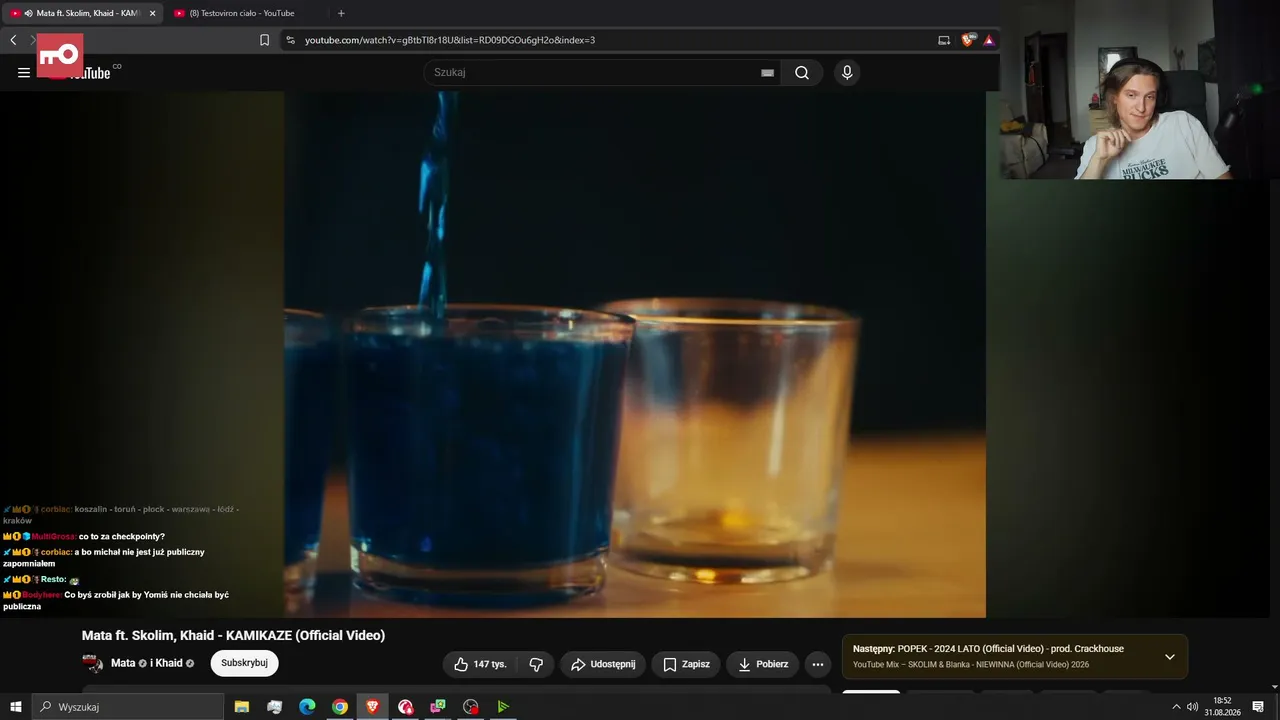Focus the browser address bar URL

coord(450,40)
